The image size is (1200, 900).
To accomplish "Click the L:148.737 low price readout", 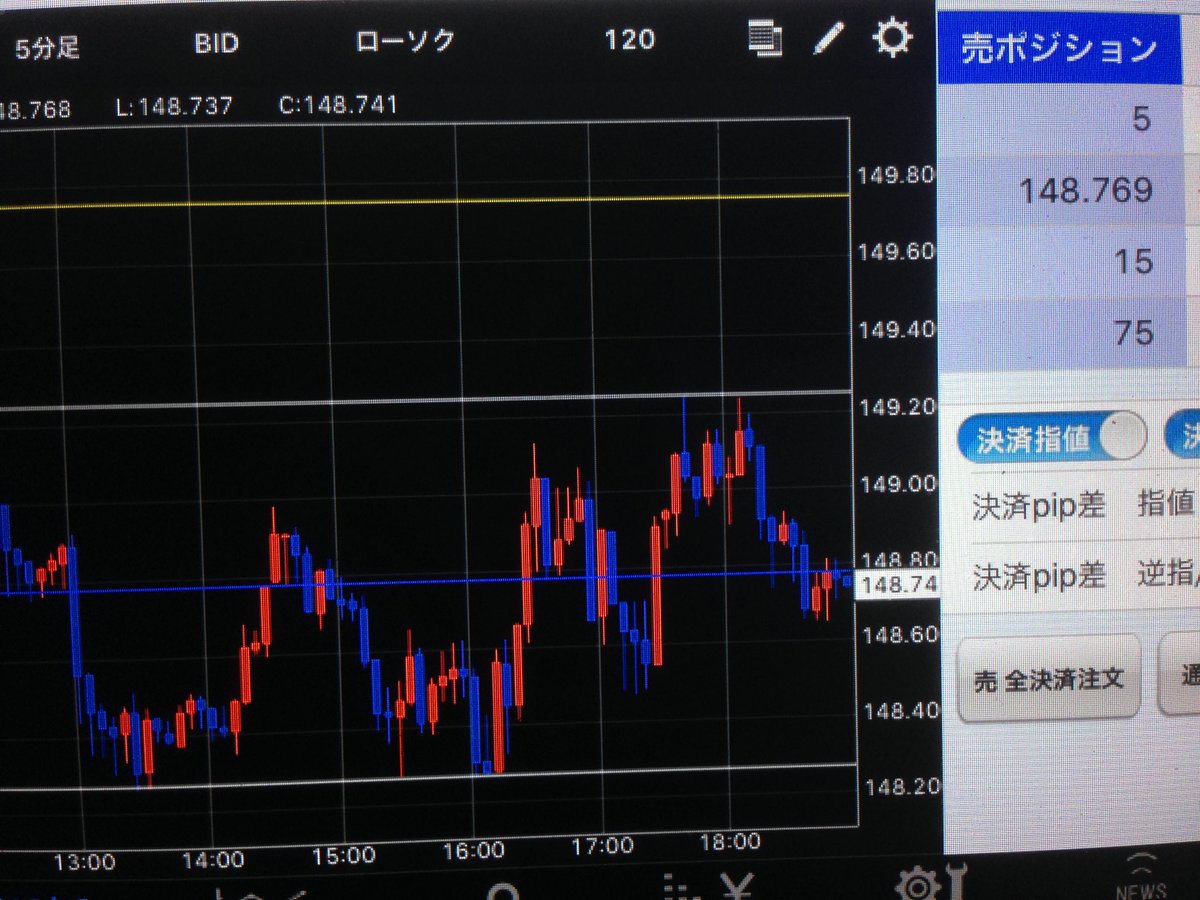I will tap(175, 106).
